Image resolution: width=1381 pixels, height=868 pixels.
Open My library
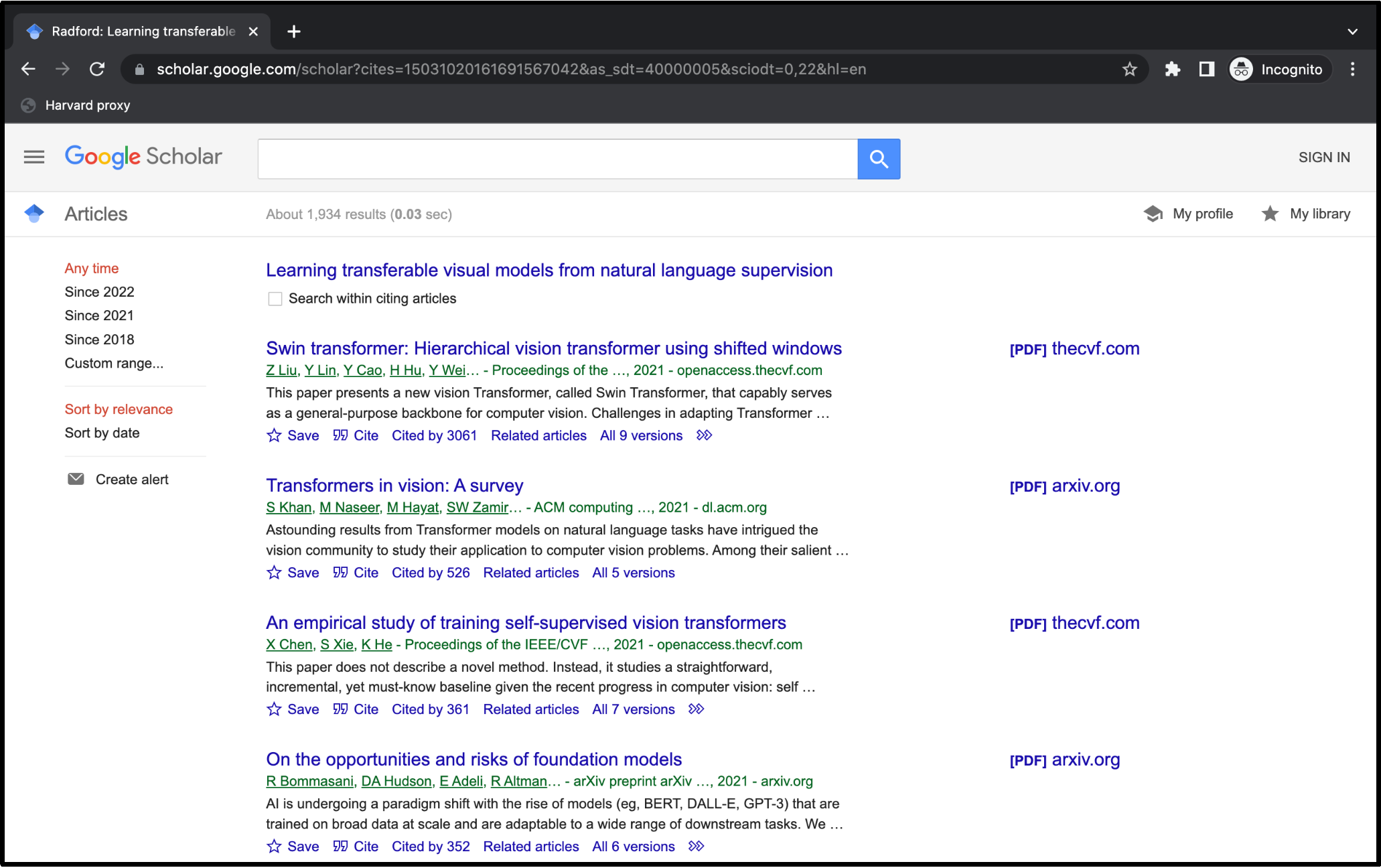1306,214
